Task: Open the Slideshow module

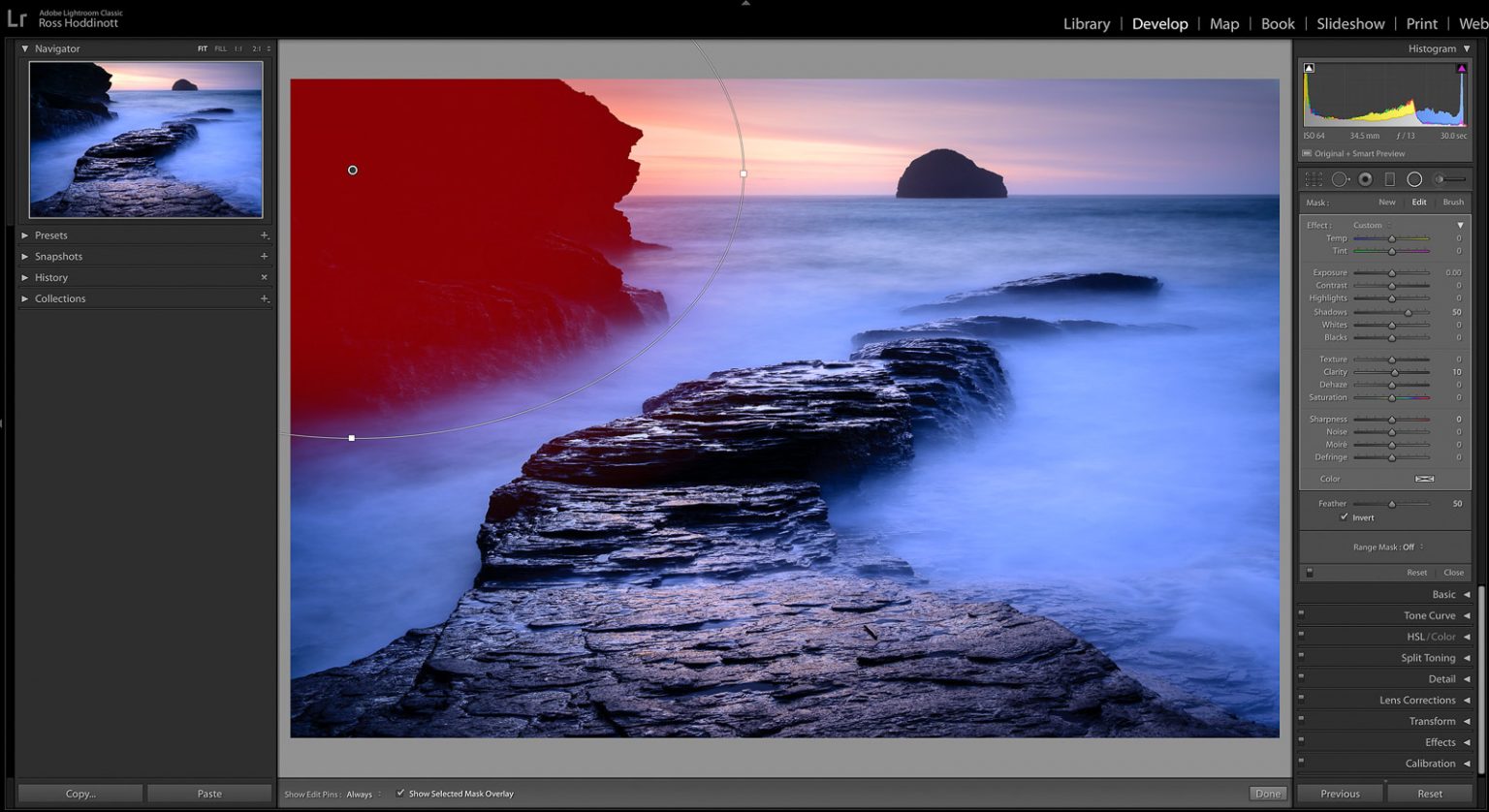Action: 1349,23
